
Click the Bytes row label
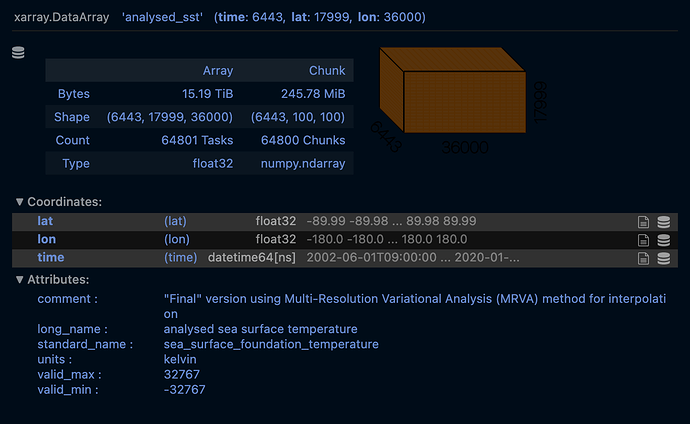click(73, 94)
